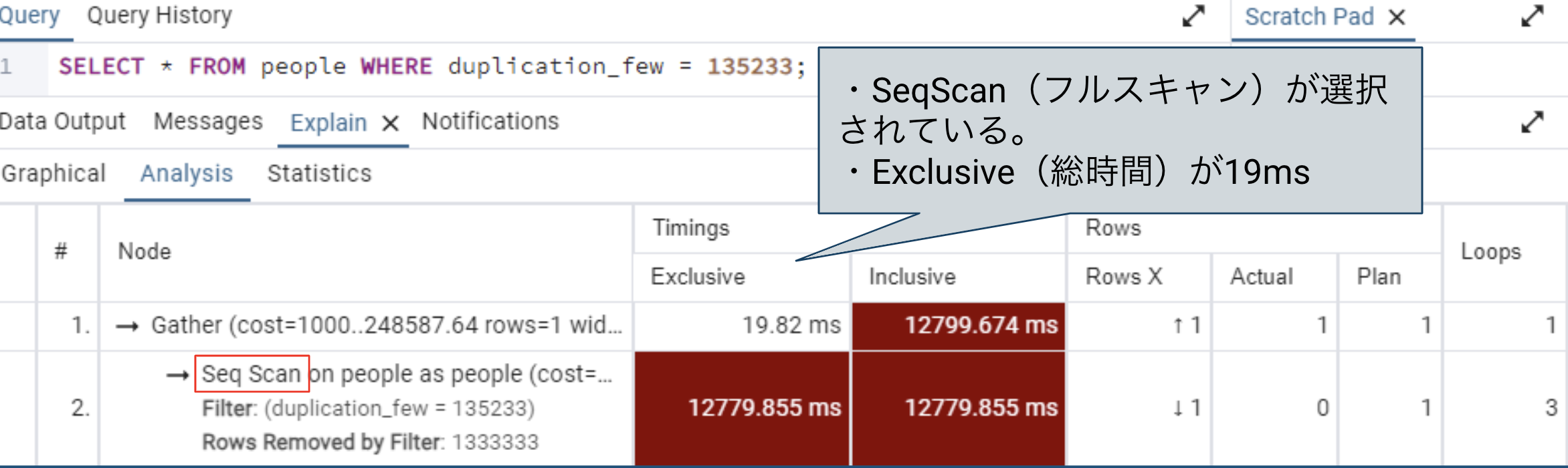The height and width of the screenshot is (468, 1568).
Task: Click into the SQL query editor line
Action: pos(432,66)
